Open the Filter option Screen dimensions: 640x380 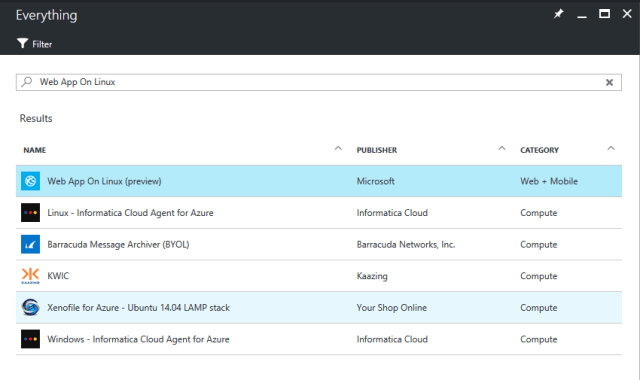click(34, 44)
